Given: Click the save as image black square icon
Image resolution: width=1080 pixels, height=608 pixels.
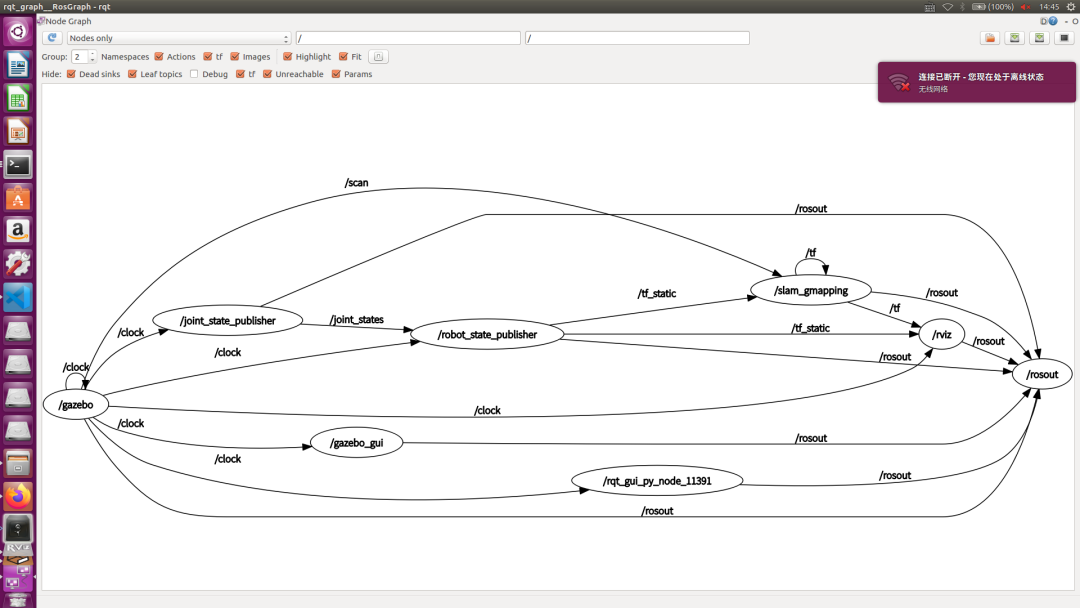Looking at the screenshot, I should click(x=1065, y=38).
